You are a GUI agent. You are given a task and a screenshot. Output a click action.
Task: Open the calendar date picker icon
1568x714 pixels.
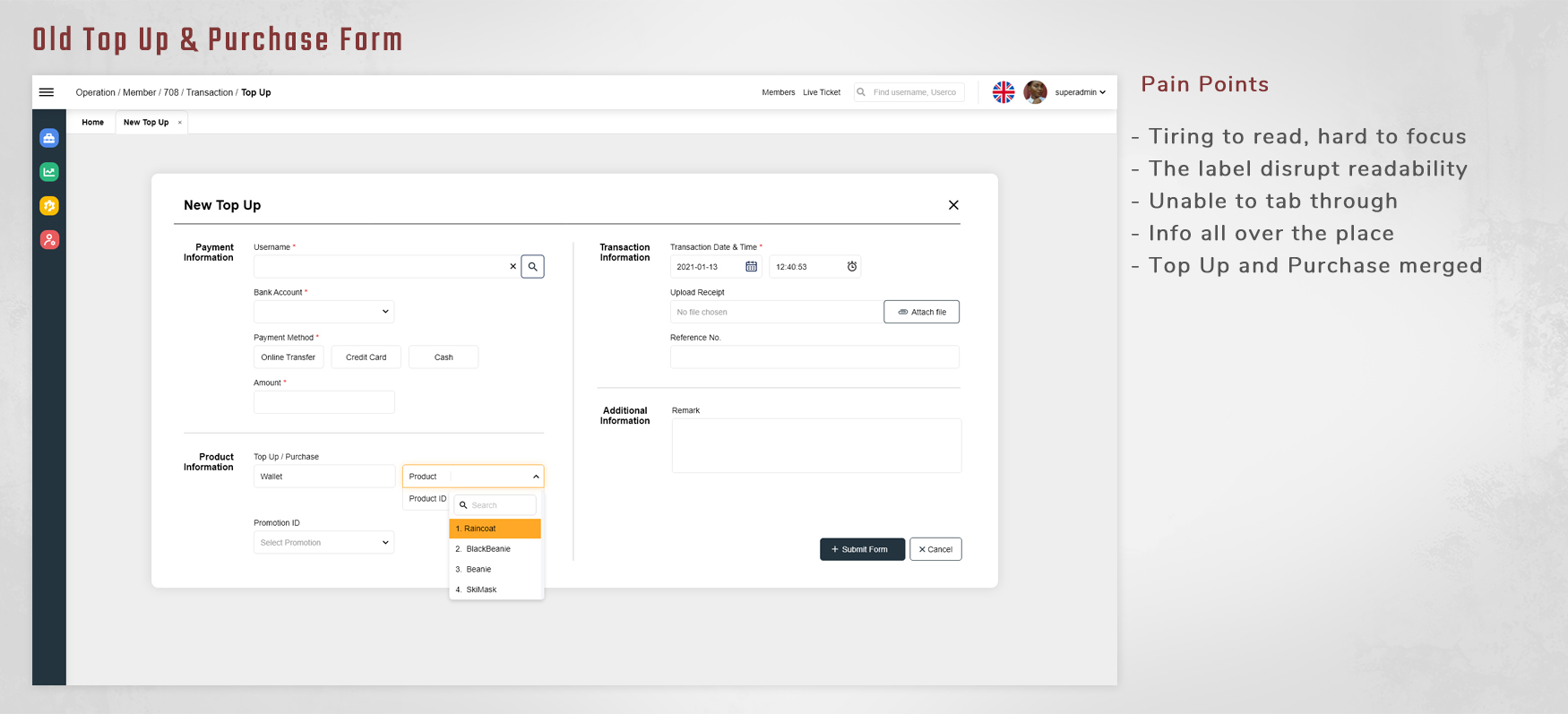[x=751, y=266]
